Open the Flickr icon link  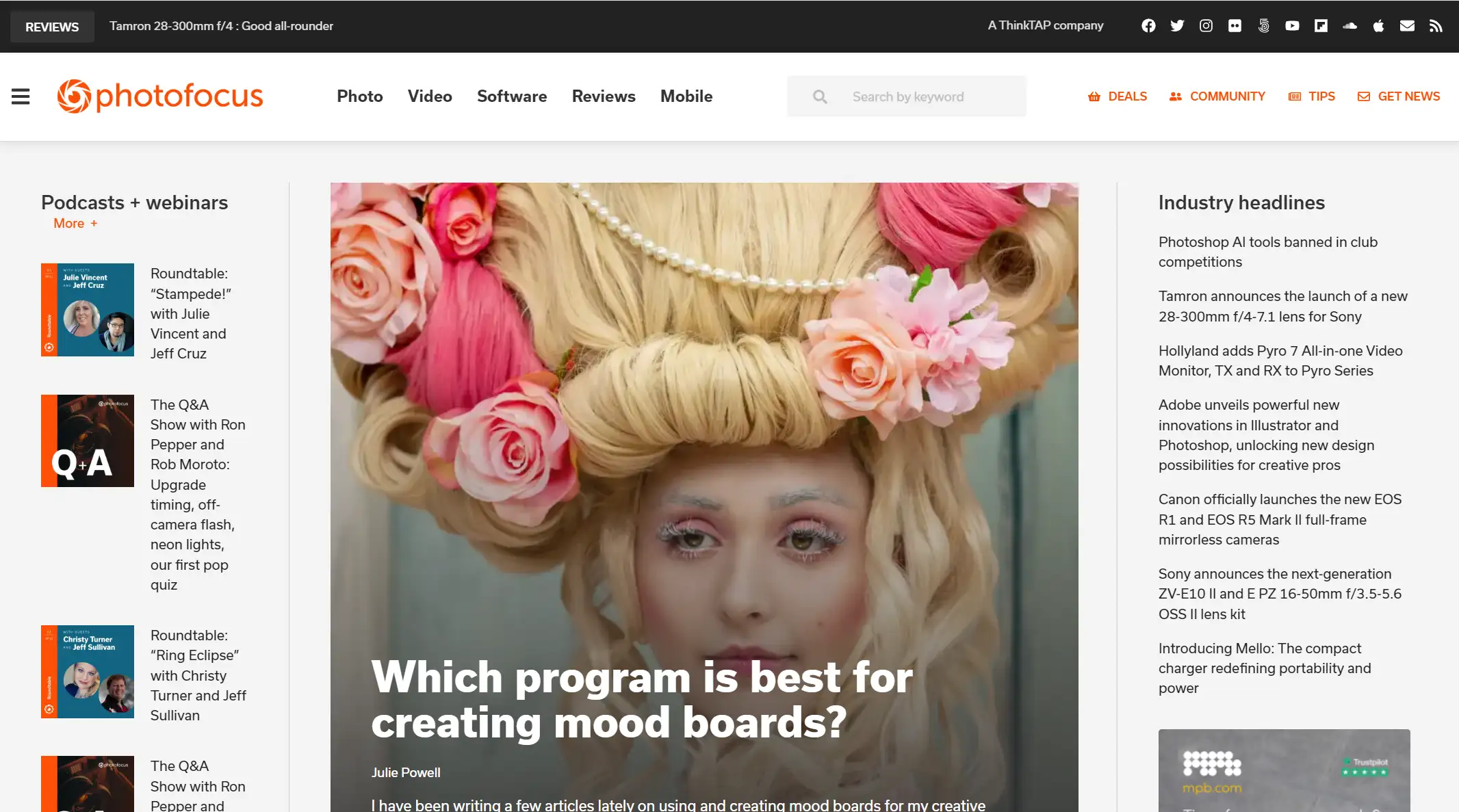[x=1235, y=26]
